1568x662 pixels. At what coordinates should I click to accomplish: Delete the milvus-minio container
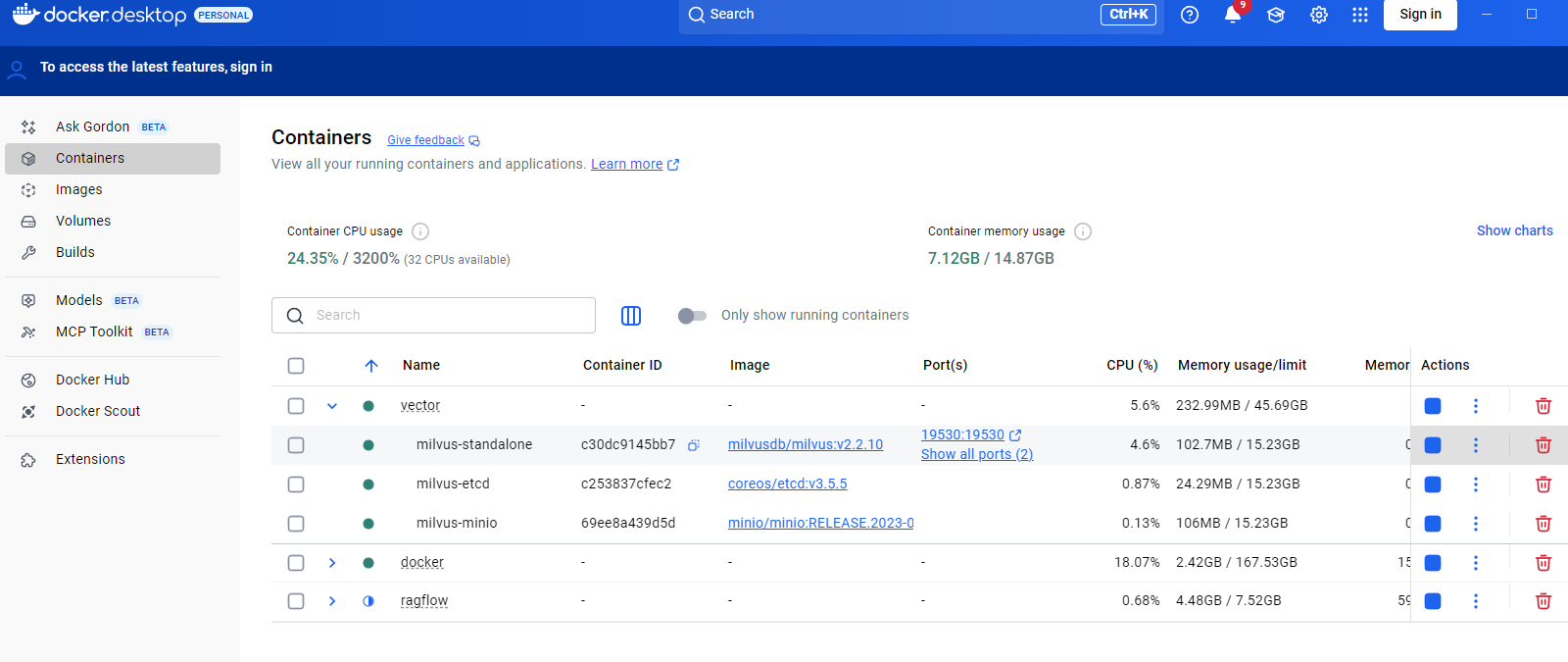[x=1543, y=524]
